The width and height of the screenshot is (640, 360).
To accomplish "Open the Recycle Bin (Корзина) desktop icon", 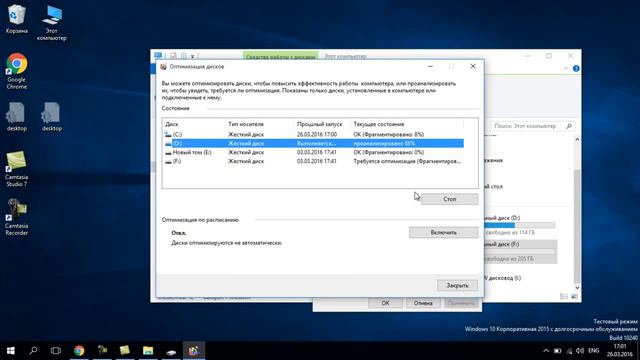I will [16, 19].
